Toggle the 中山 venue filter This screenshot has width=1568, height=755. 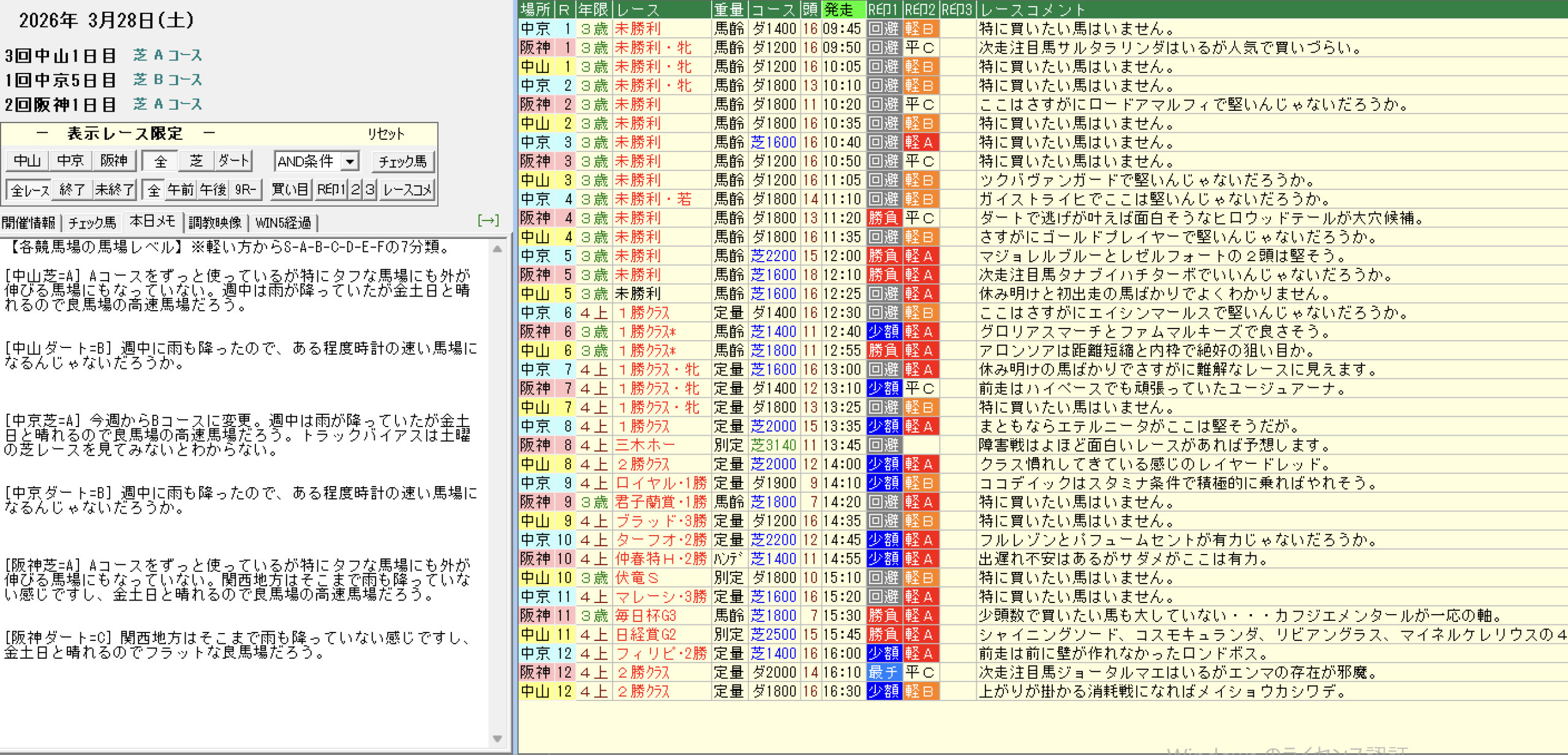[28, 161]
